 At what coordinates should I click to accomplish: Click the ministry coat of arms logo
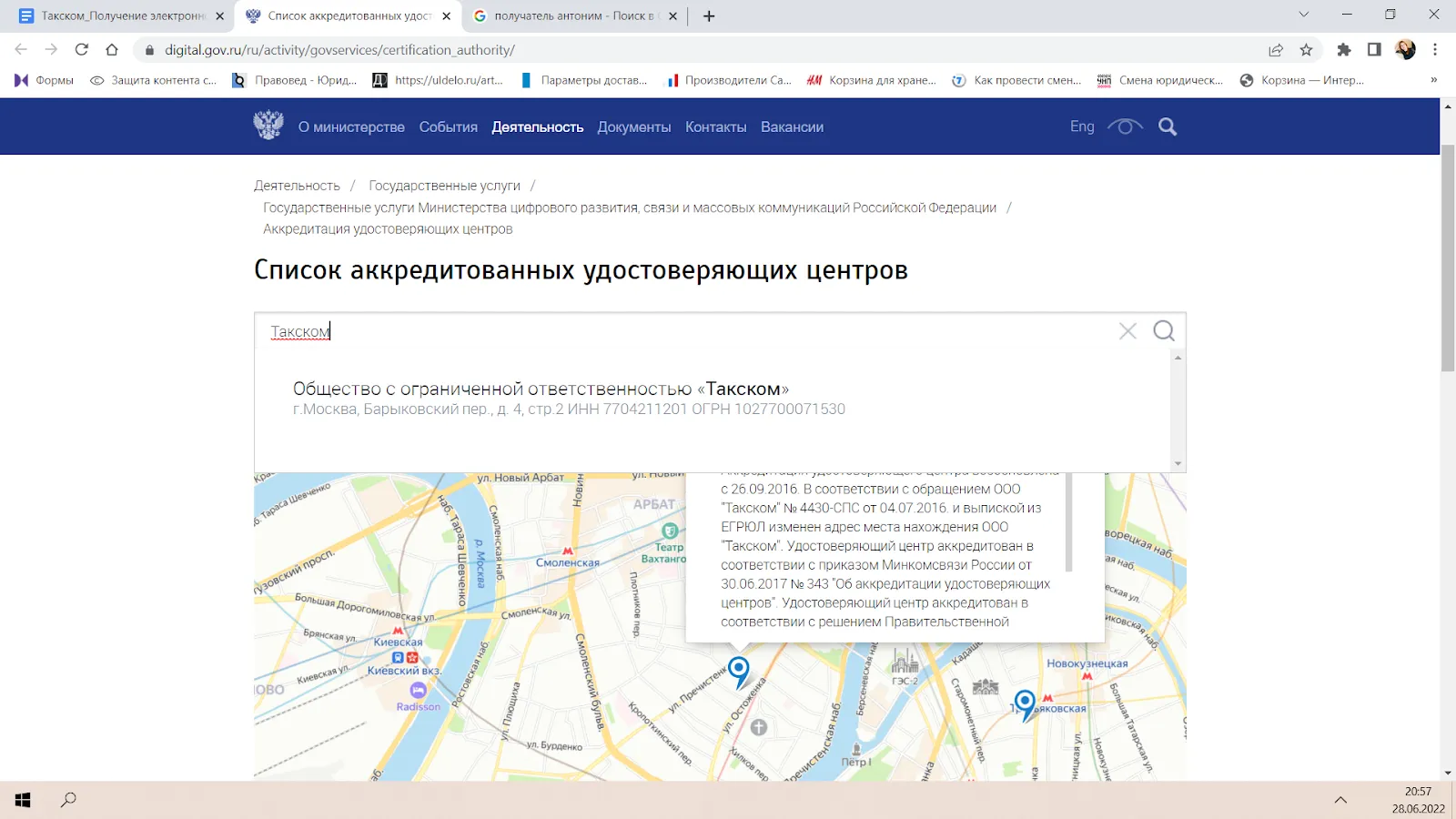(268, 125)
